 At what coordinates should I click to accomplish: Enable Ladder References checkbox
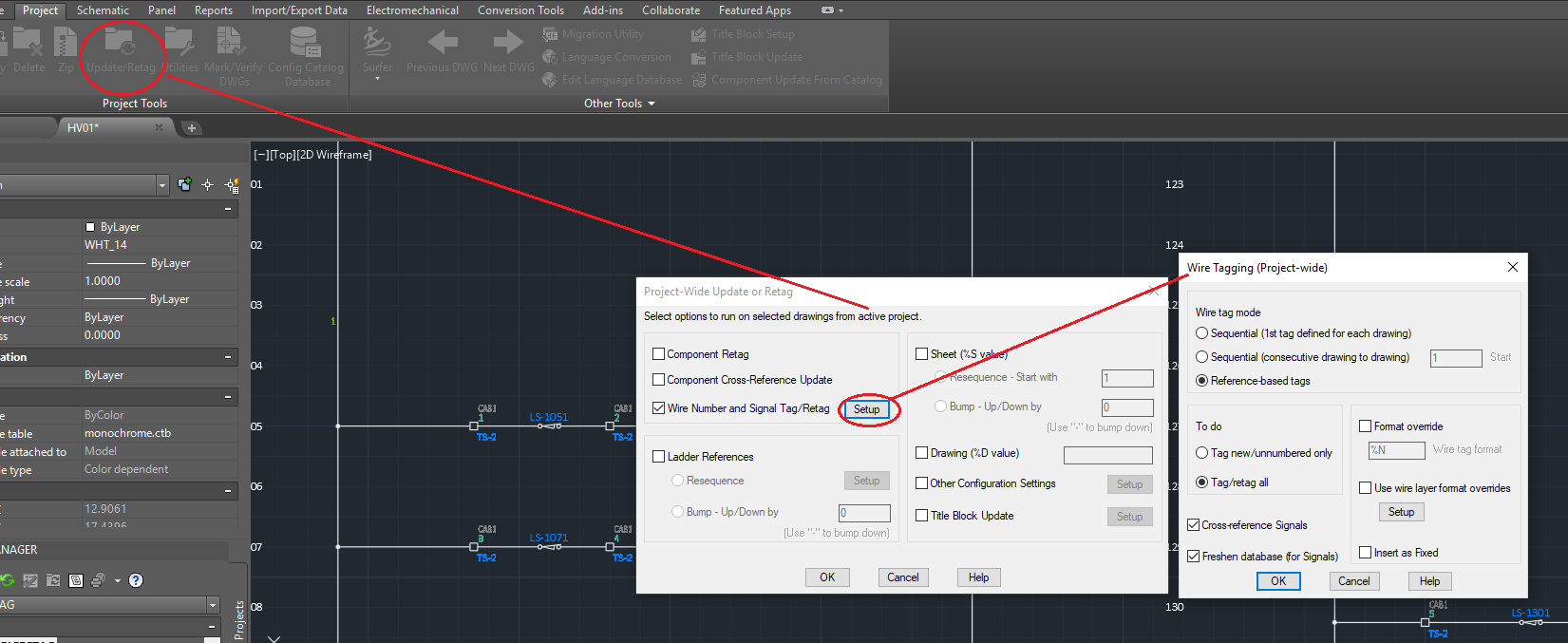658,457
